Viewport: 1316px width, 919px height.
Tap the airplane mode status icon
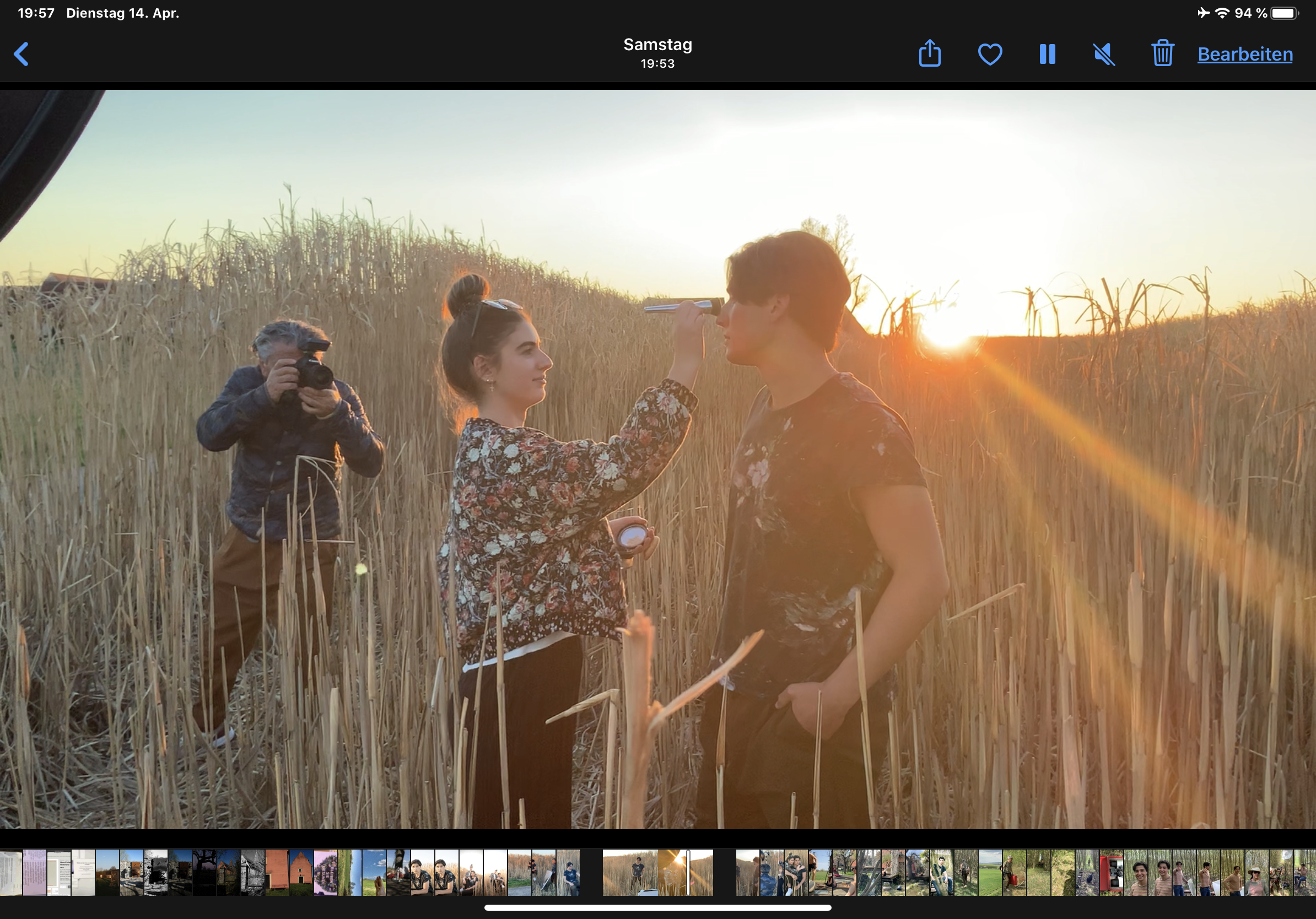click(x=1203, y=13)
